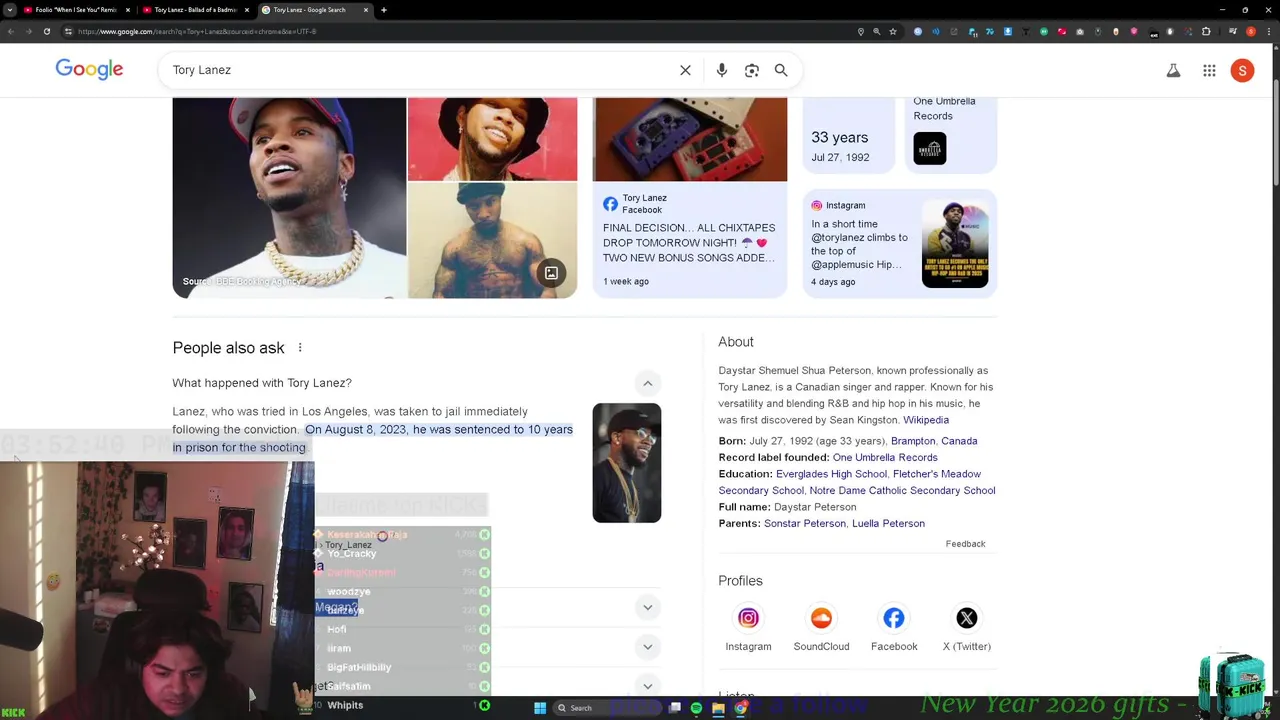The image size is (1280, 720).
Task: Reload the current page
Action: (x=46, y=31)
